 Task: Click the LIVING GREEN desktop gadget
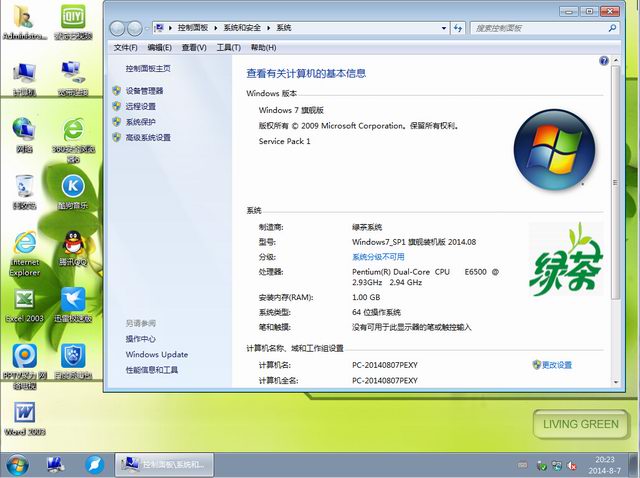581,424
